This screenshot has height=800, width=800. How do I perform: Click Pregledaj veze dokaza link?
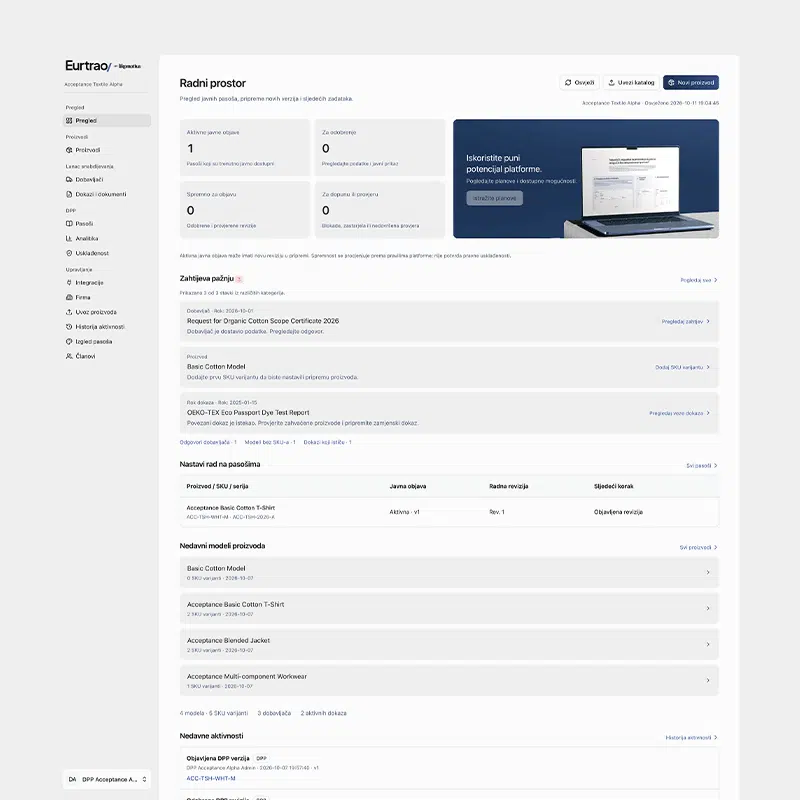(x=679, y=413)
